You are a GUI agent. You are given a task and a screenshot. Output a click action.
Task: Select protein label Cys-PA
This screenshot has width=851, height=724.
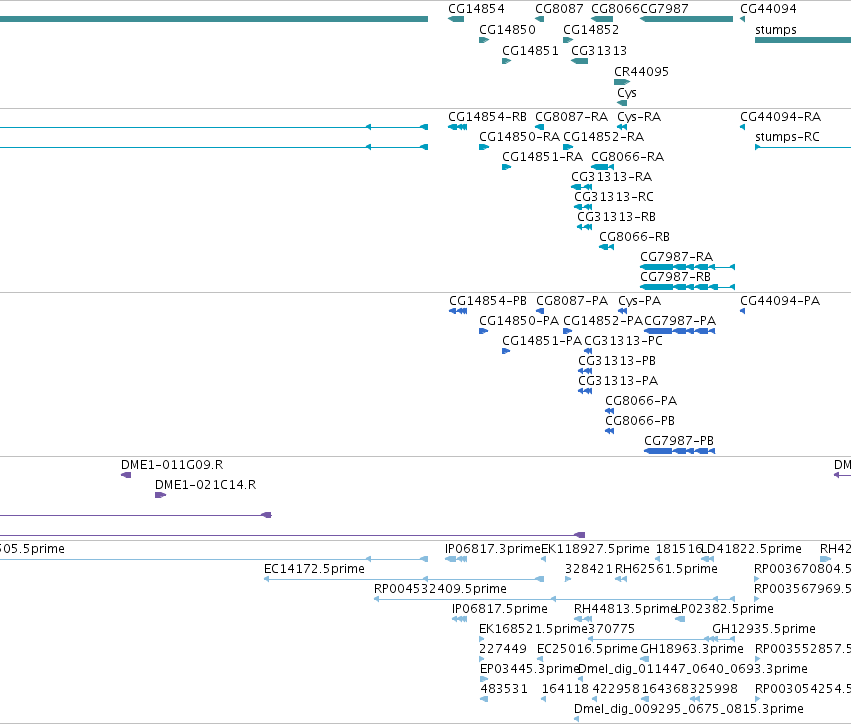tap(639, 301)
